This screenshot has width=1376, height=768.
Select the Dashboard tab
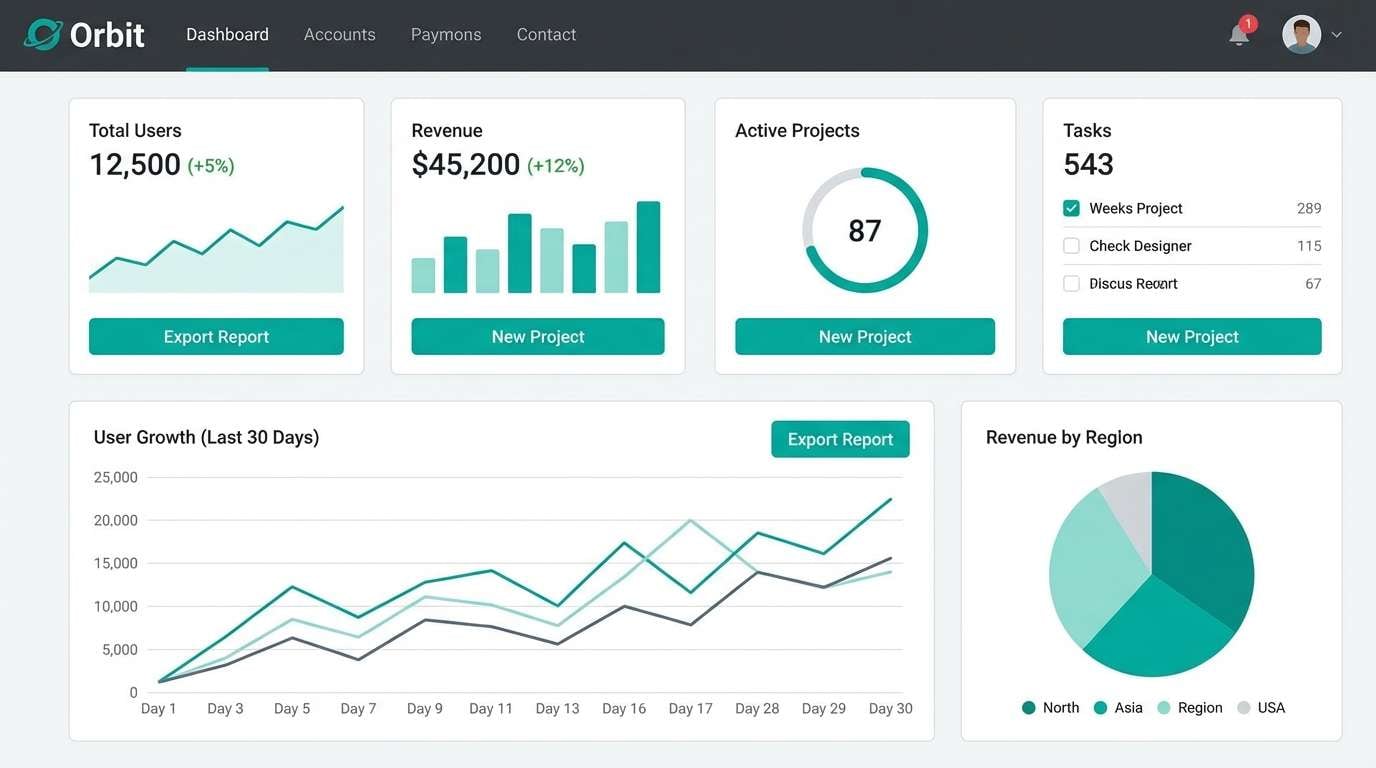[227, 33]
